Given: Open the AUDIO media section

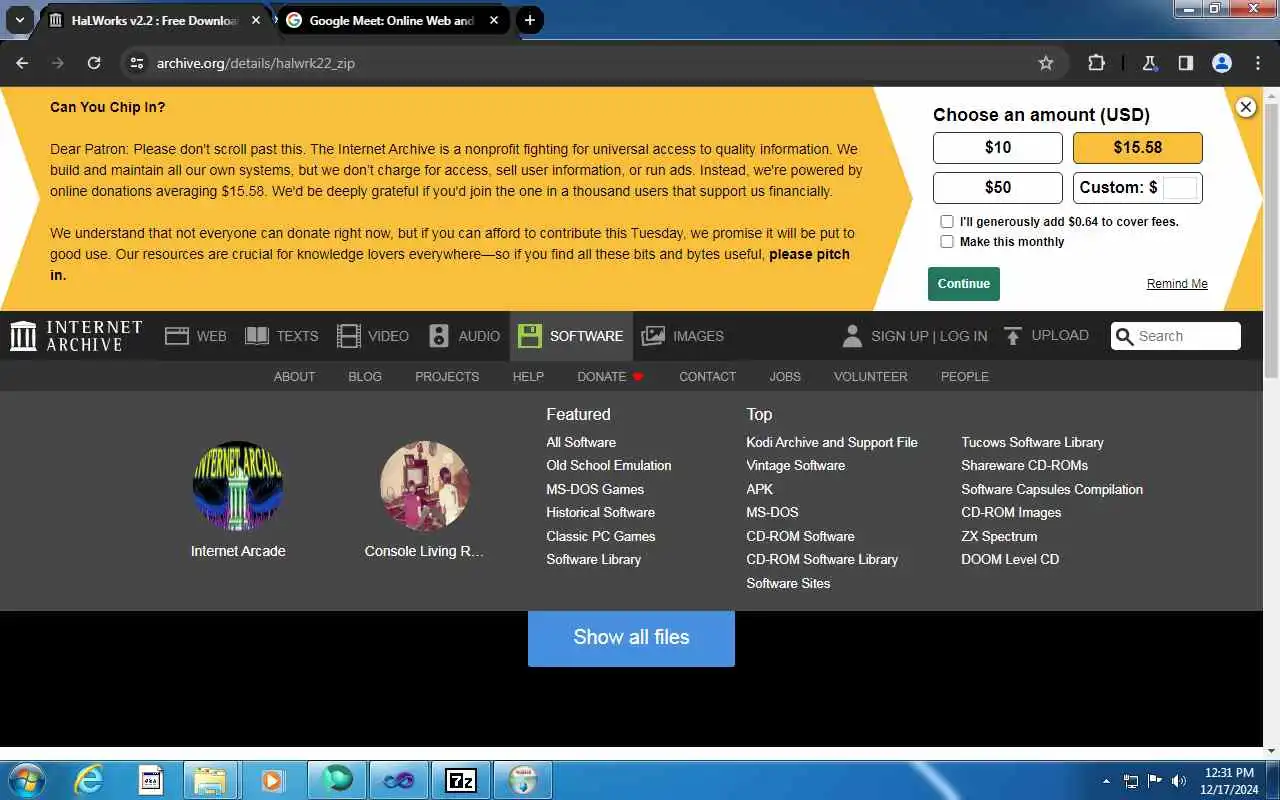Looking at the screenshot, I should [x=463, y=336].
